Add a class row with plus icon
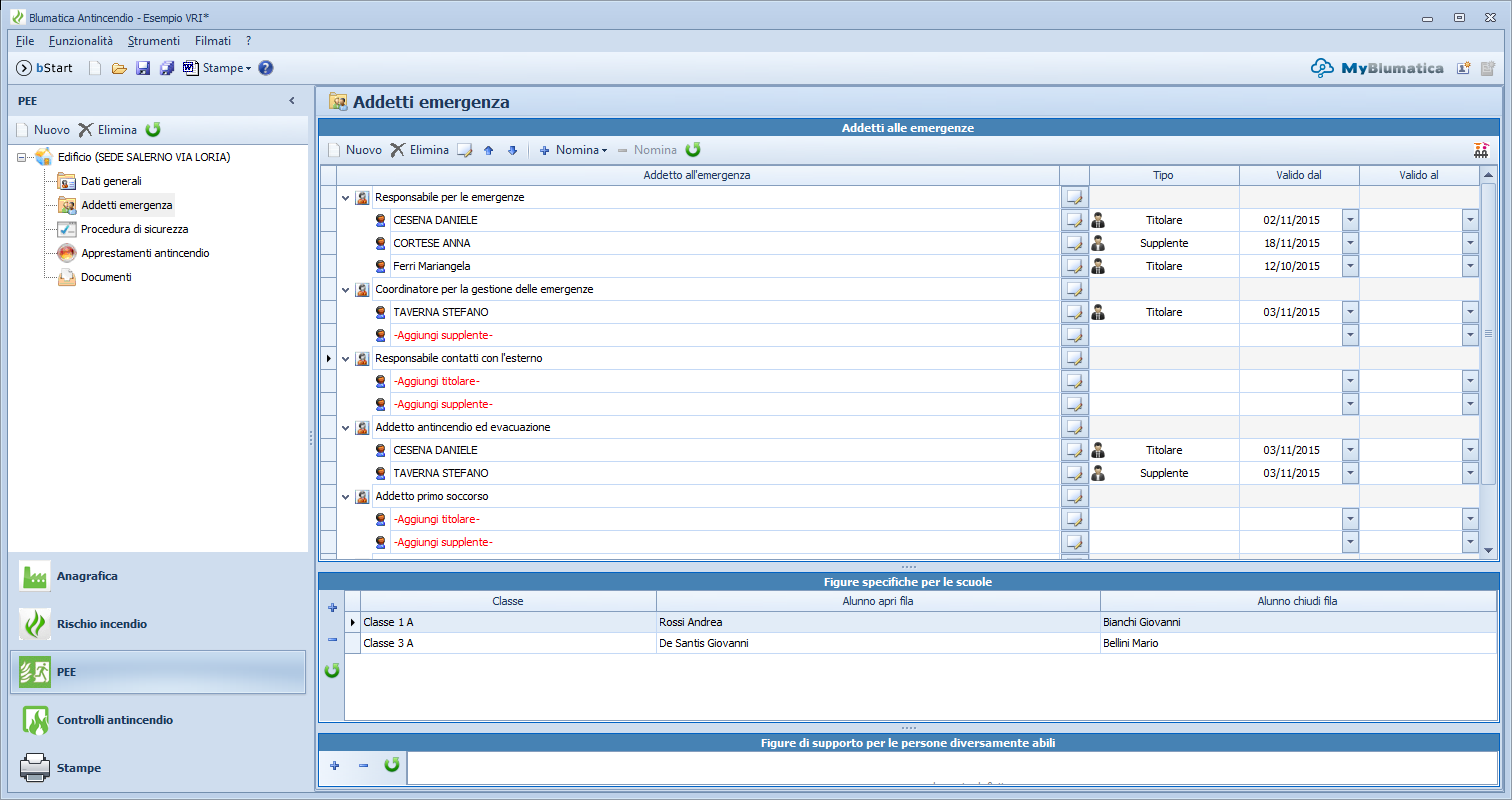Image resolution: width=1512 pixels, height=800 pixels. click(333, 607)
